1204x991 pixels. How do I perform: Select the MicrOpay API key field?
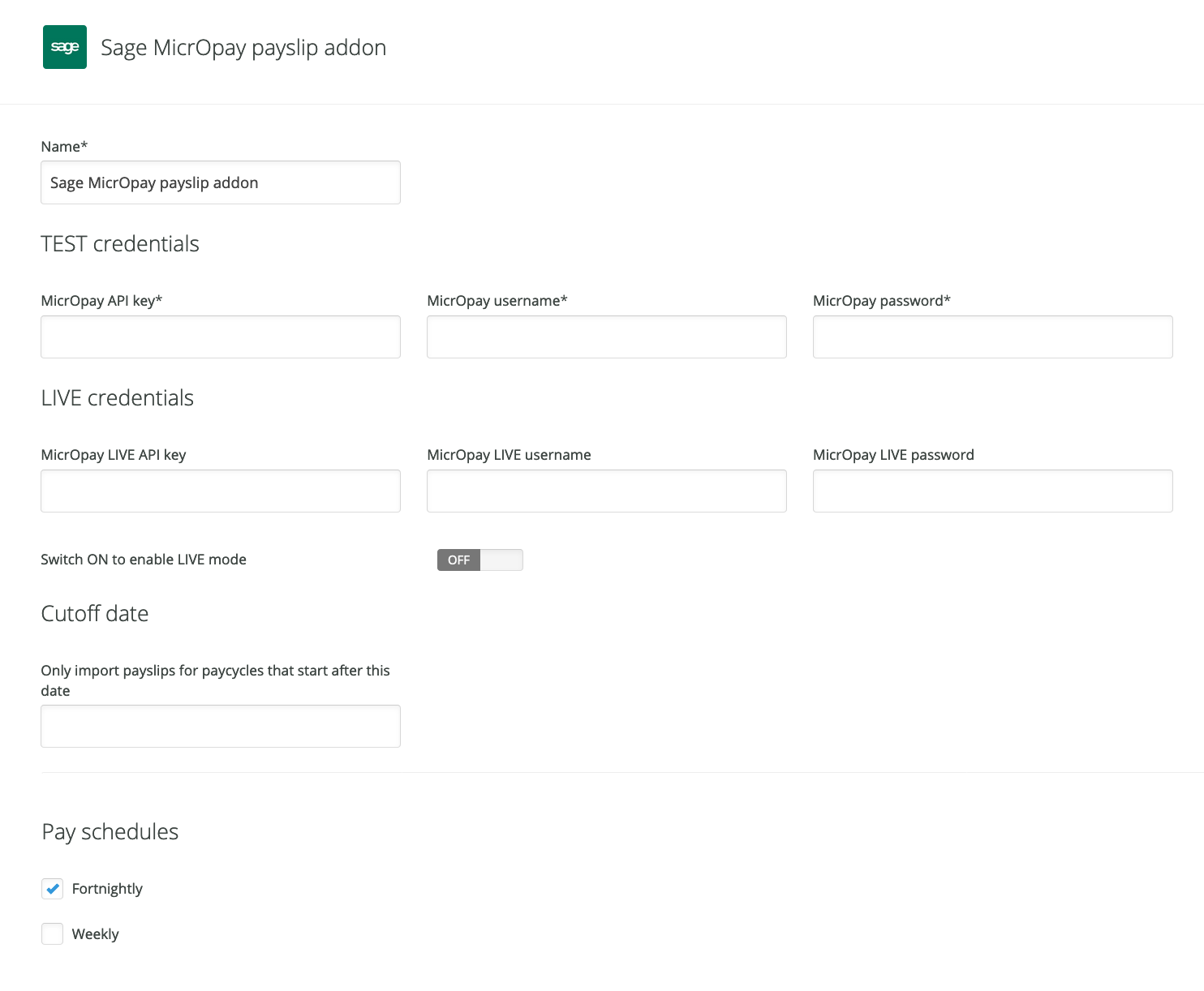[x=220, y=337]
